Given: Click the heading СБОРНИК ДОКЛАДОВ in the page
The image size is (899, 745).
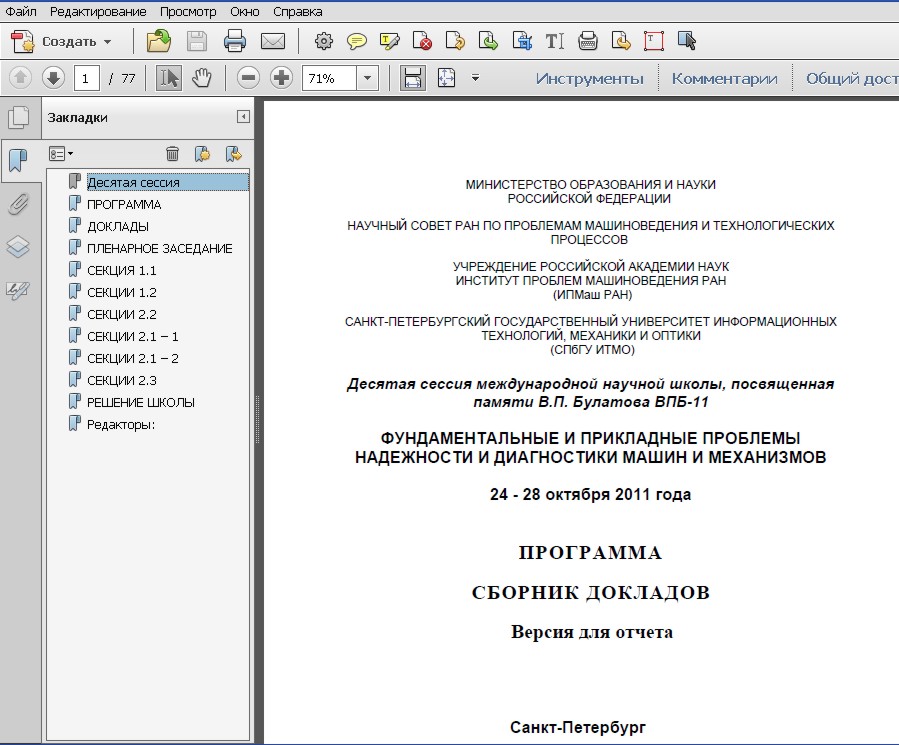Looking at the screenshot, I should coord(591,592).
